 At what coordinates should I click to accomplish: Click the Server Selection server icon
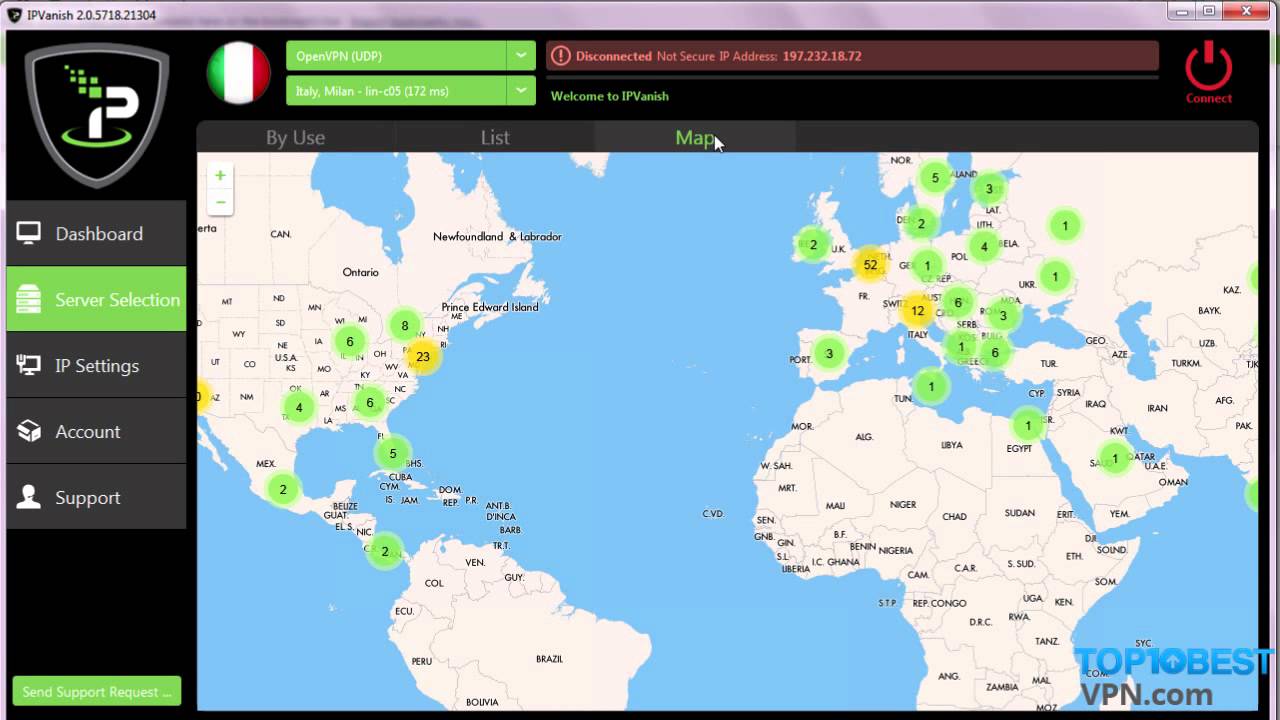click(29, 299)
